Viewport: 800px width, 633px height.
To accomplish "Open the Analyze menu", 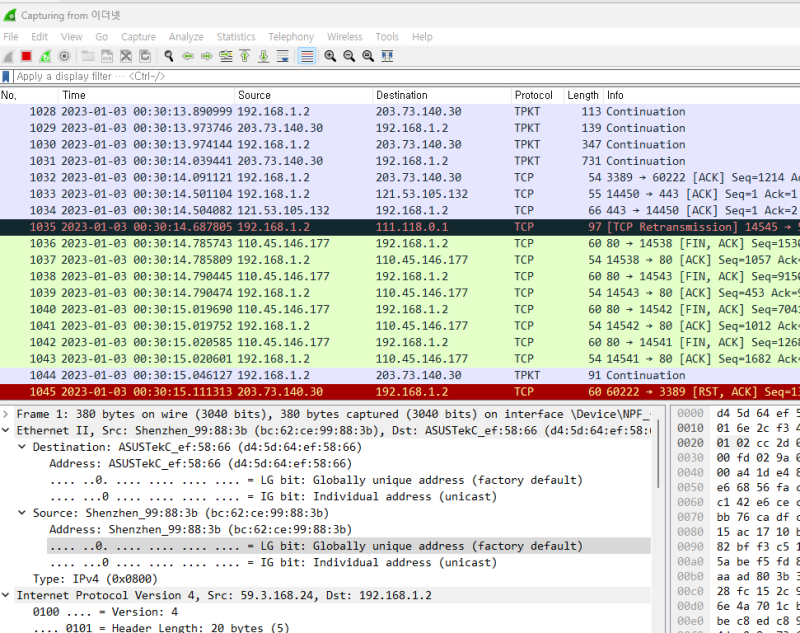I will 186,36.
